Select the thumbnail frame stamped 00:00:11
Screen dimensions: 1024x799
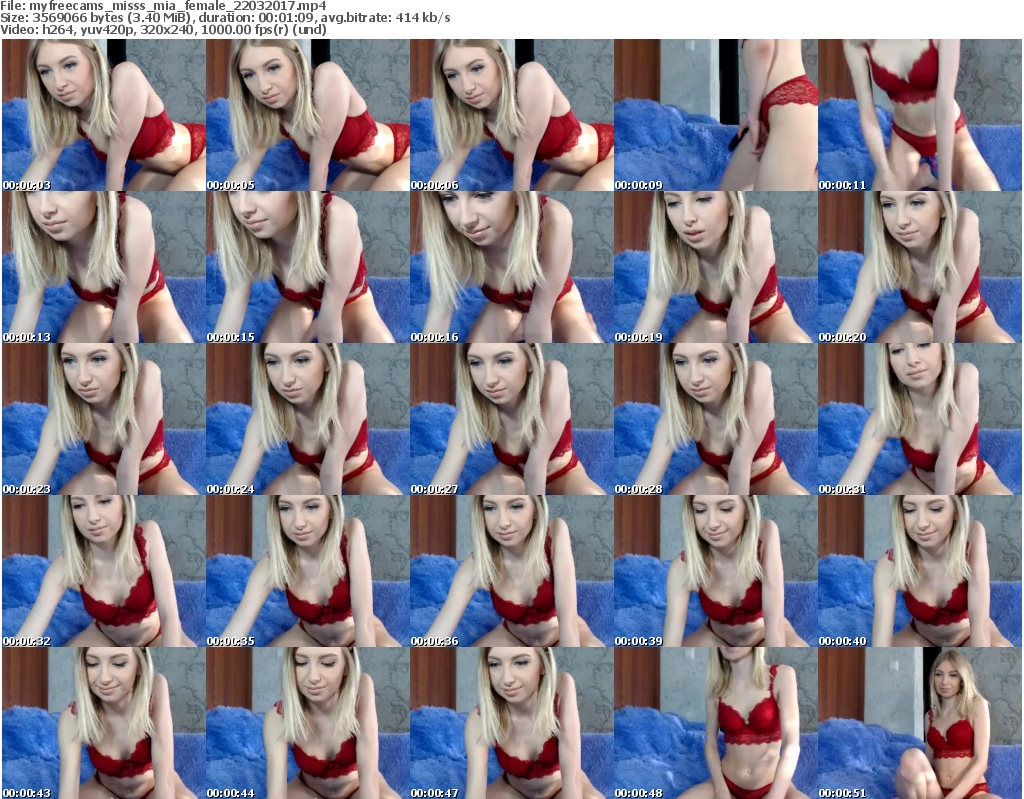point(920,115)
